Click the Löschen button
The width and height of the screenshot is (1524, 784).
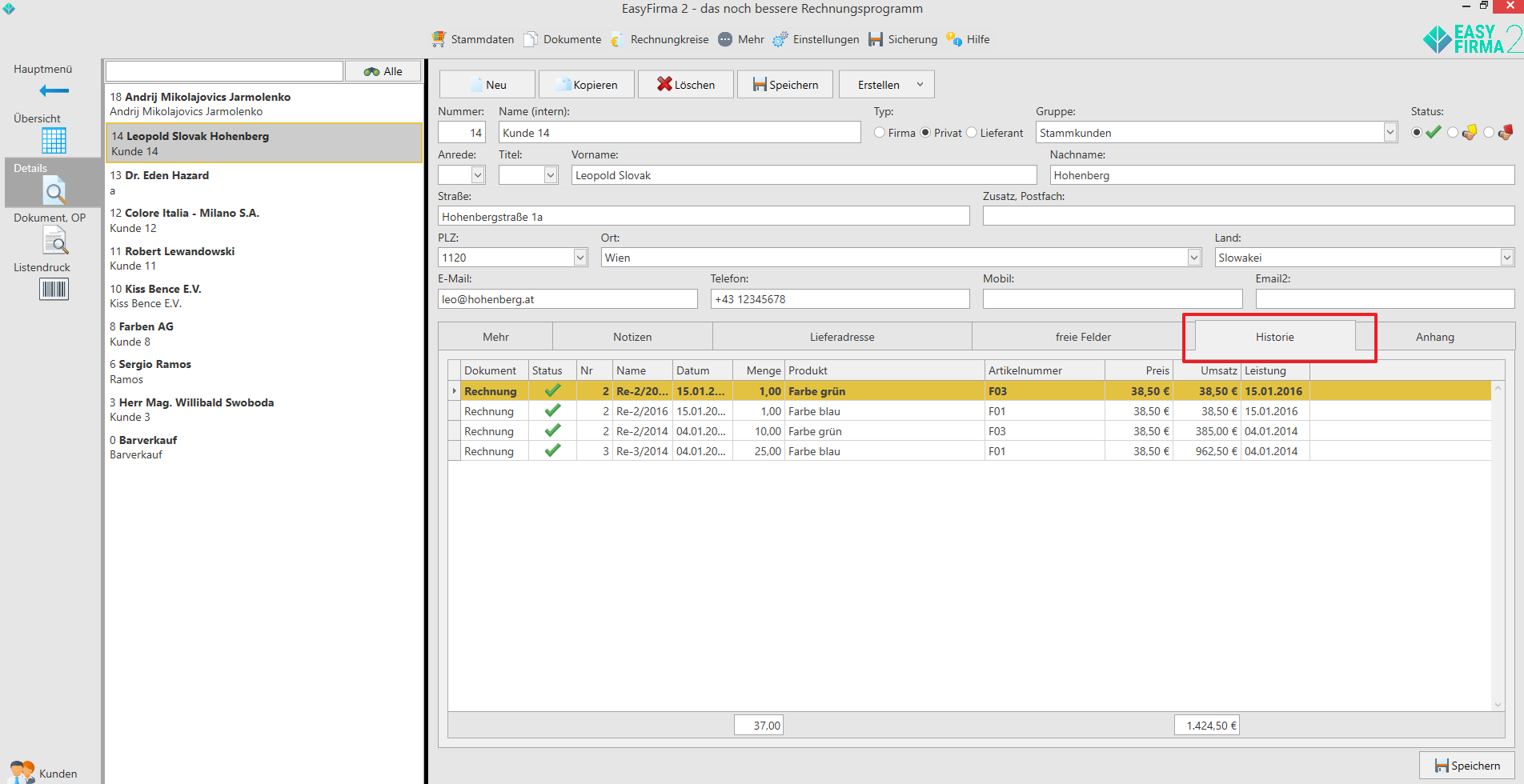(685, 85)
